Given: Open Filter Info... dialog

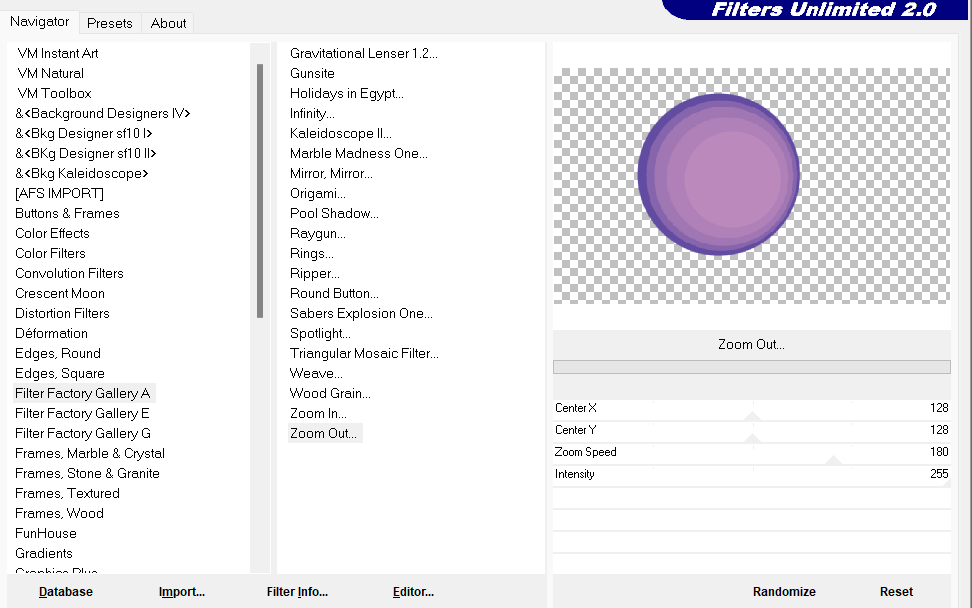Looking at the screenshot, I should coord(297,592).
